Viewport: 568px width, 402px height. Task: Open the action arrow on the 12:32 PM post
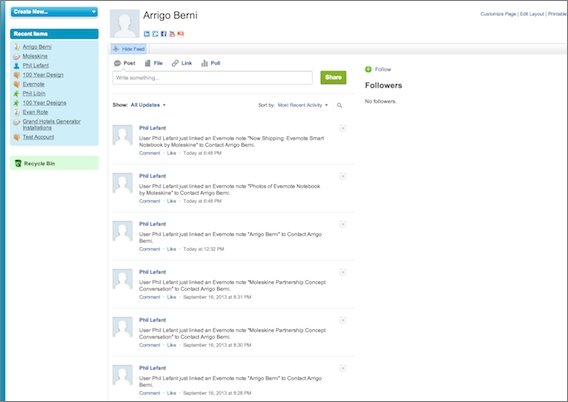tap(343, 225)
